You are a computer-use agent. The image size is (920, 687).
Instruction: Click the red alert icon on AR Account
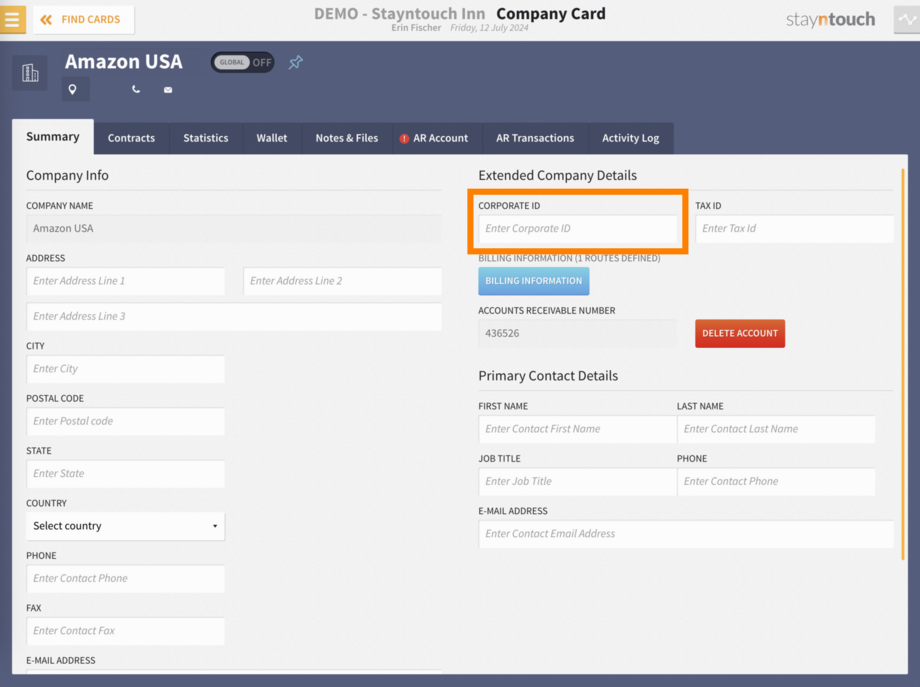(x=404, y=139)
